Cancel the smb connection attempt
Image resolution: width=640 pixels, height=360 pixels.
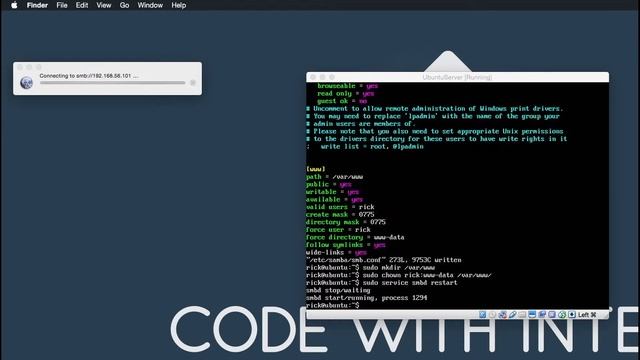point(193,82)
